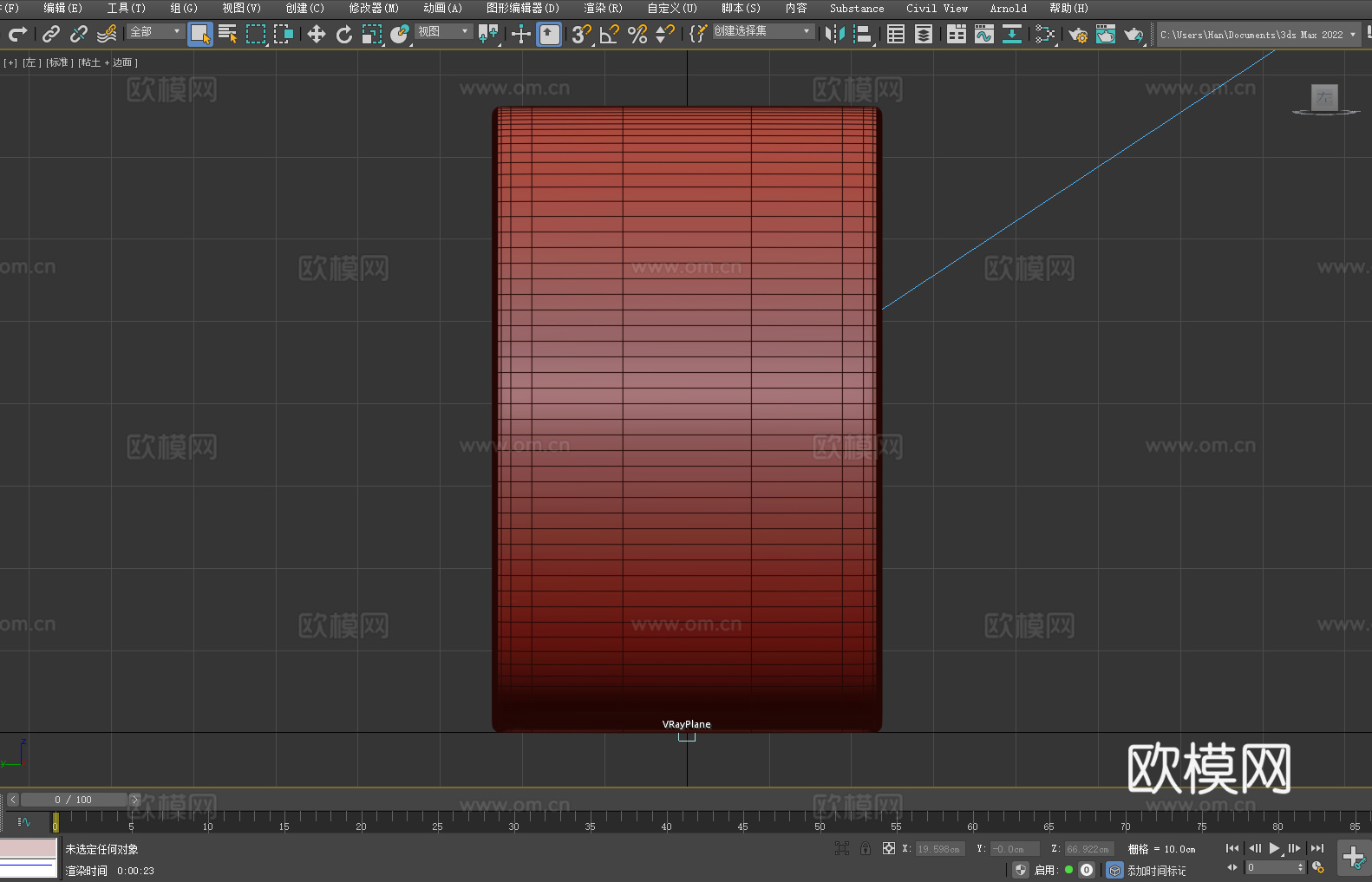
Task: Open project path dropdown C:\Users\Han
Action: (1258, 35)
